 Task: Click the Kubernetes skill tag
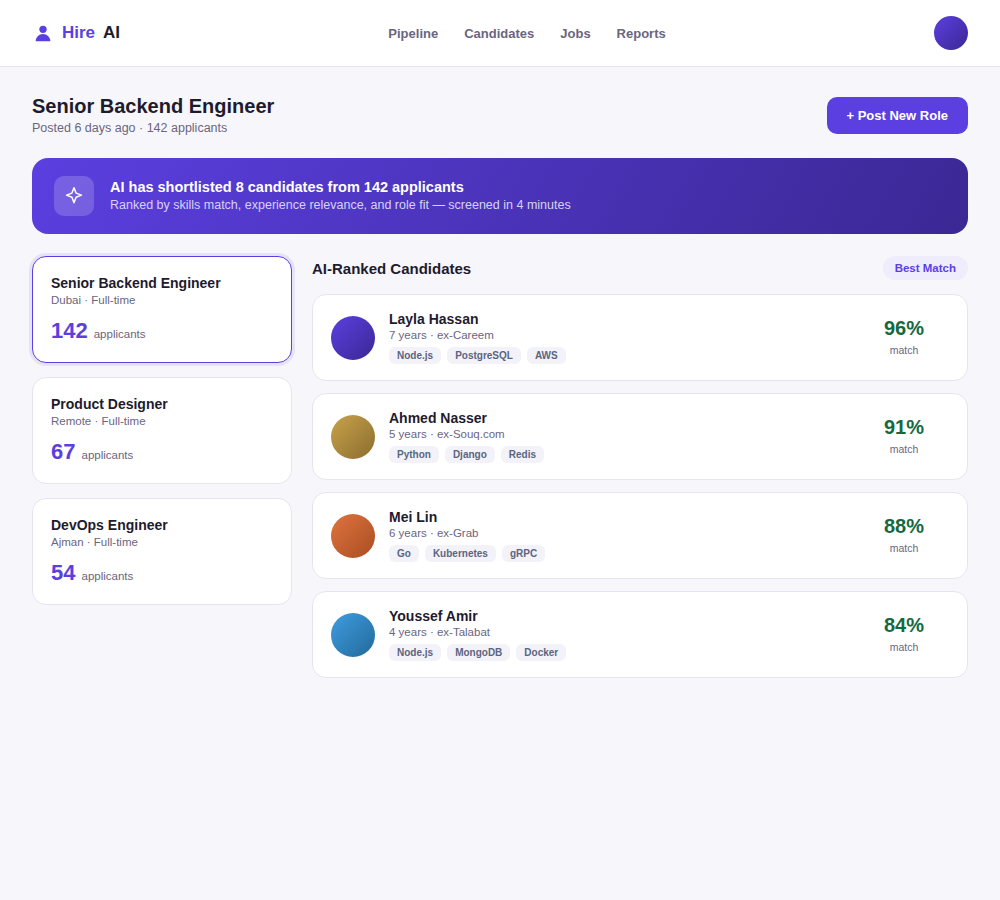click(x=460, y=553)
